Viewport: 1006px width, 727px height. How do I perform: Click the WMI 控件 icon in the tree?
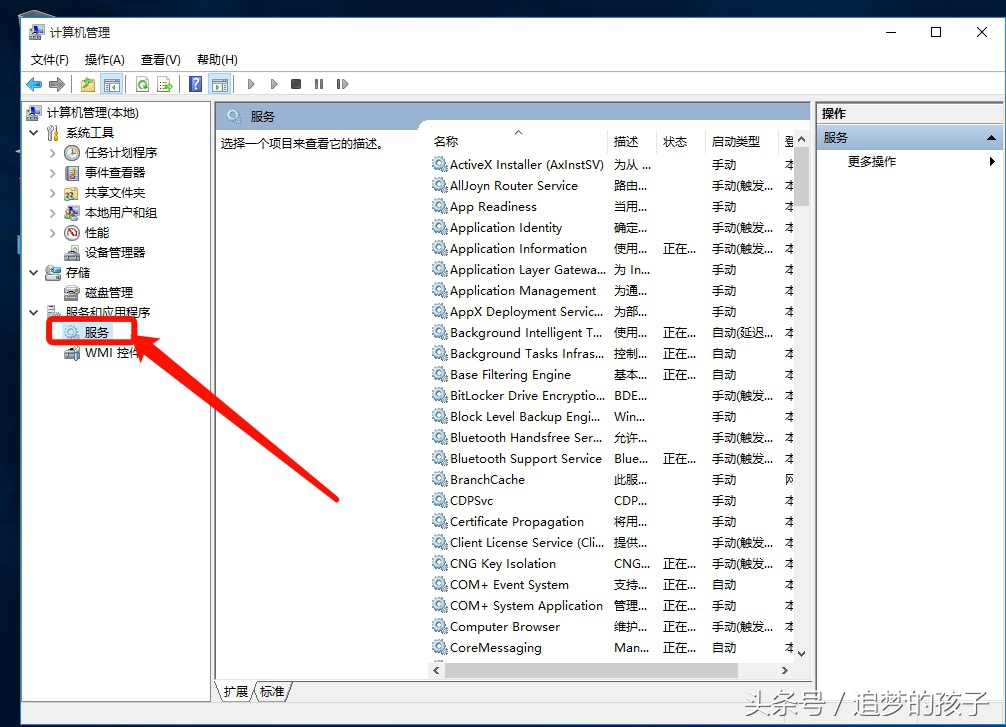(72, 353)
